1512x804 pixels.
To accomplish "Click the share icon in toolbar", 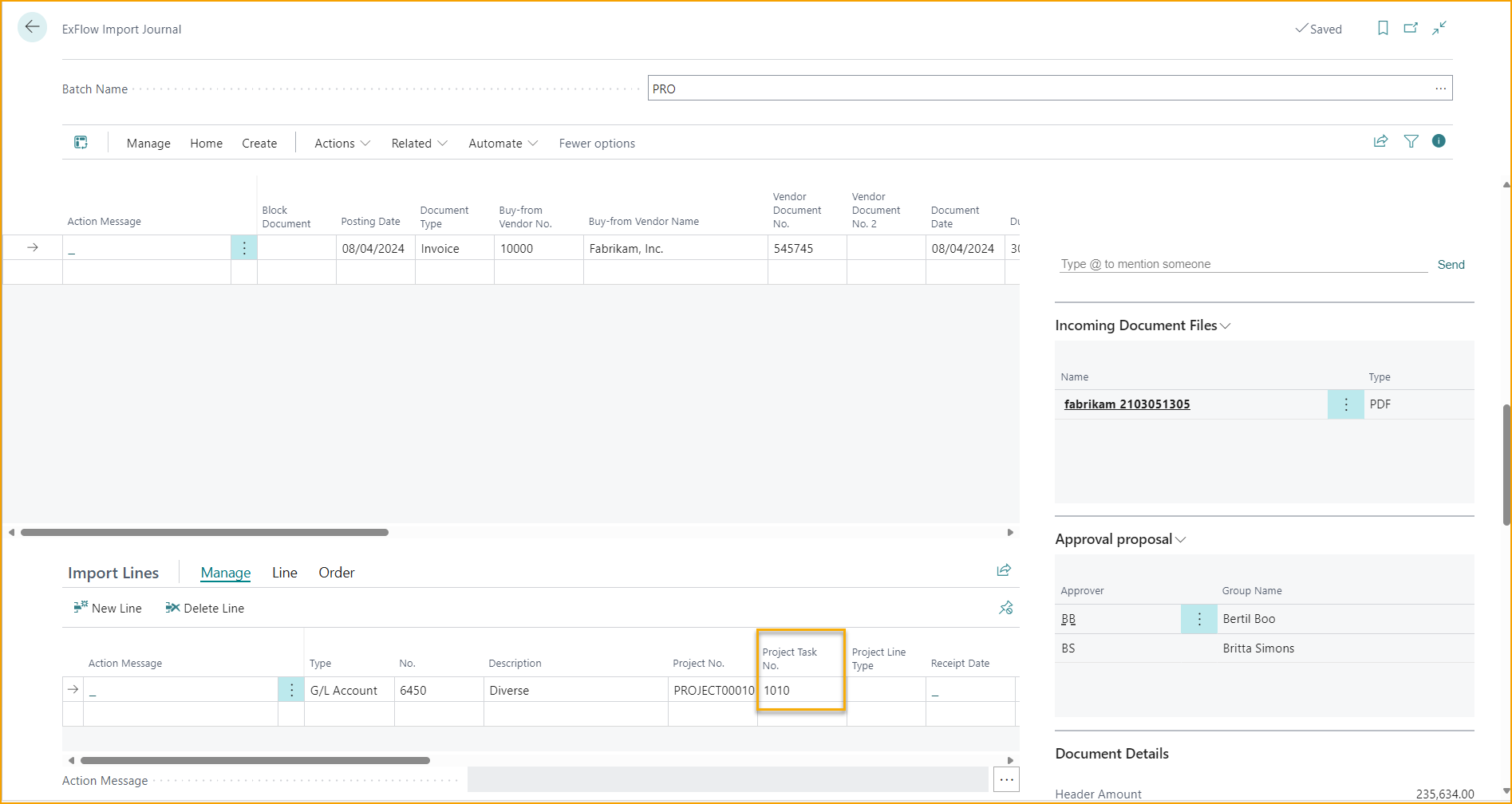I will point(1380,142).
